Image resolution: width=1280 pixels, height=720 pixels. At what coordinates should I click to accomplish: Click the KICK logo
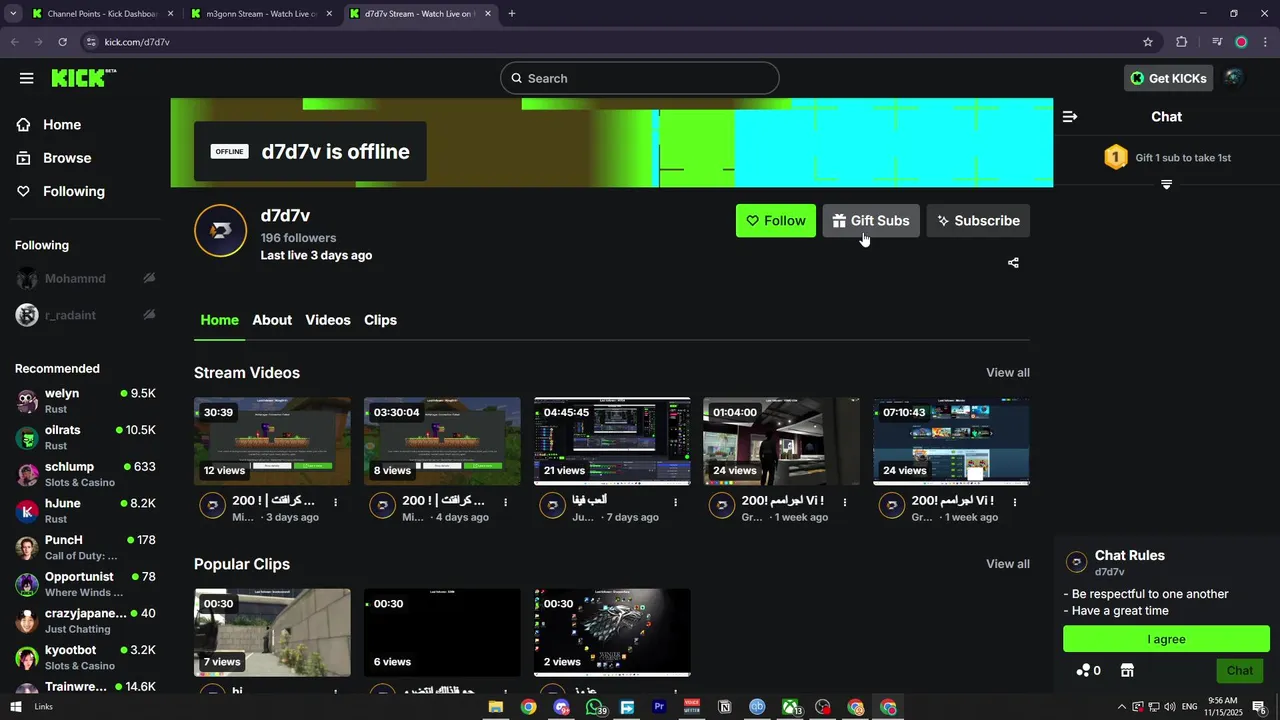[83, 78]
